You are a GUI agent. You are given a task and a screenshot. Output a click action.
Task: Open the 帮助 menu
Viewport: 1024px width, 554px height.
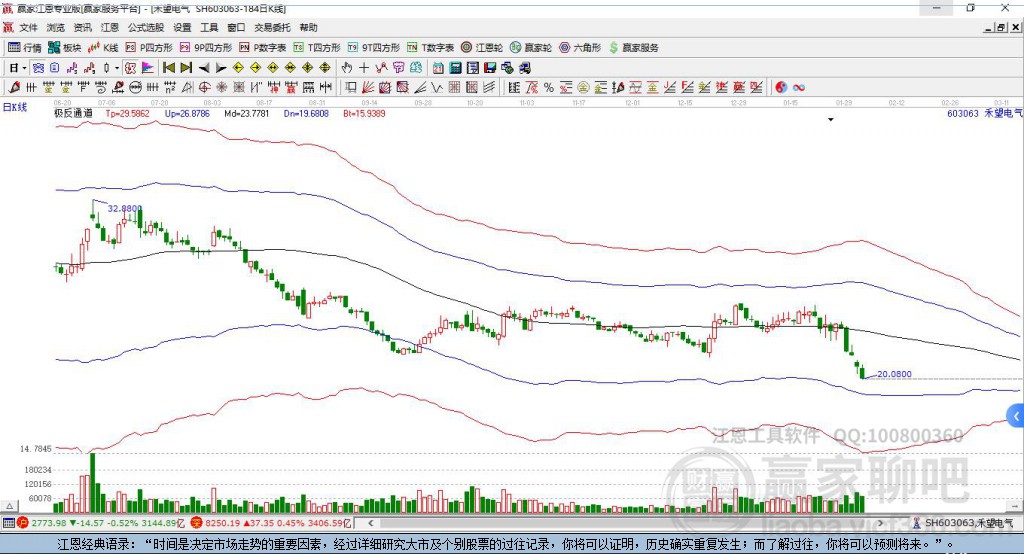[x=308, y=27]
